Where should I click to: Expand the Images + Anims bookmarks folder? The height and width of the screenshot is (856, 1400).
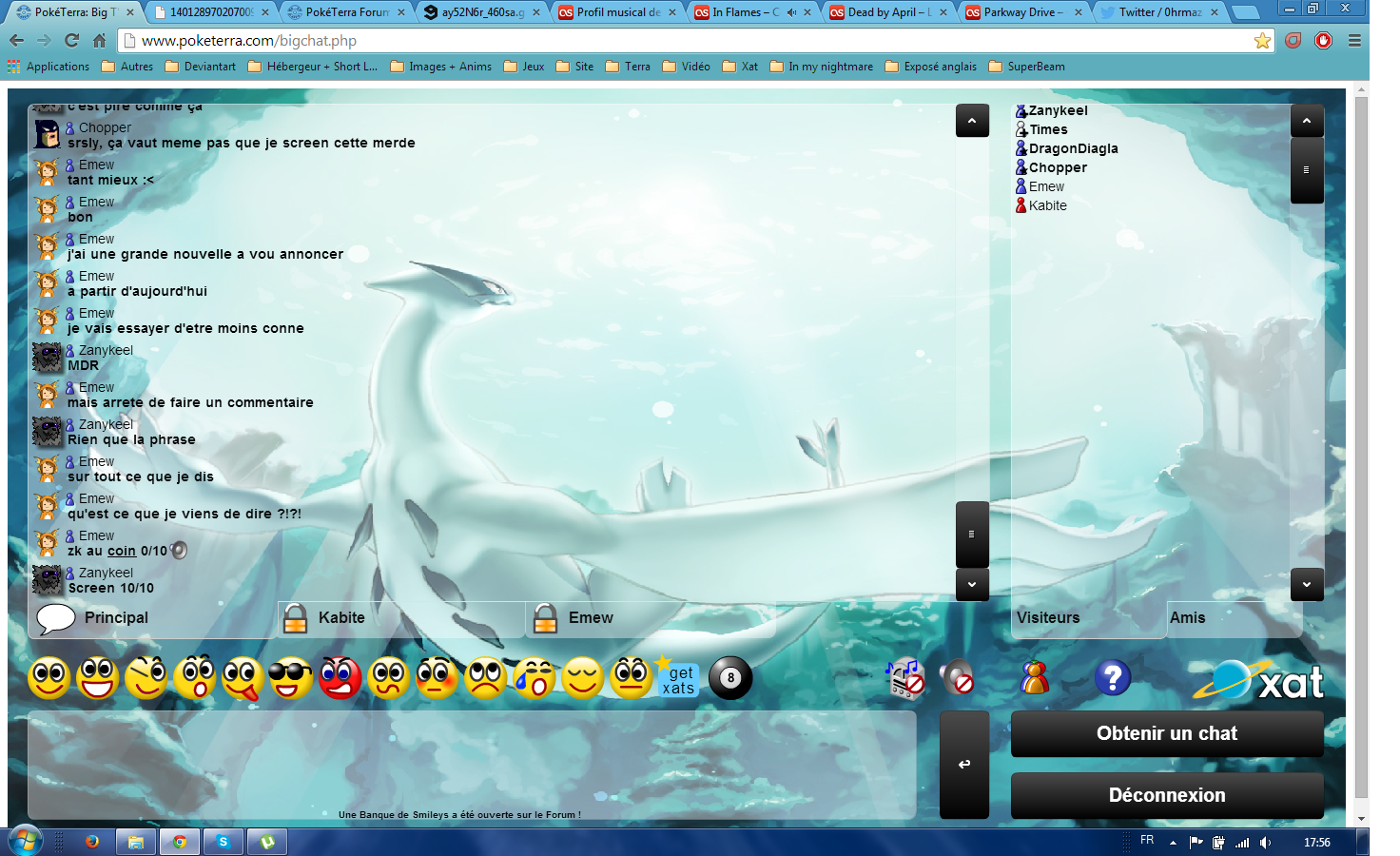pyautogui.click(x=441, y=67)
